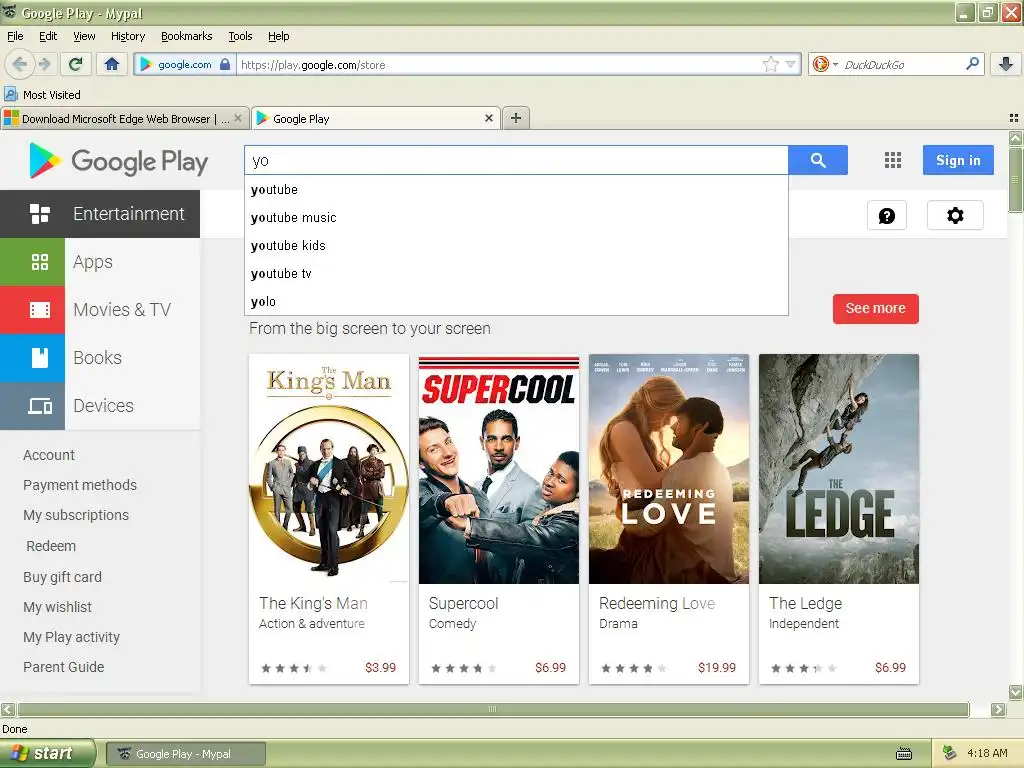Click the $19.99 price of Redeeming Love

pos(716,667)
